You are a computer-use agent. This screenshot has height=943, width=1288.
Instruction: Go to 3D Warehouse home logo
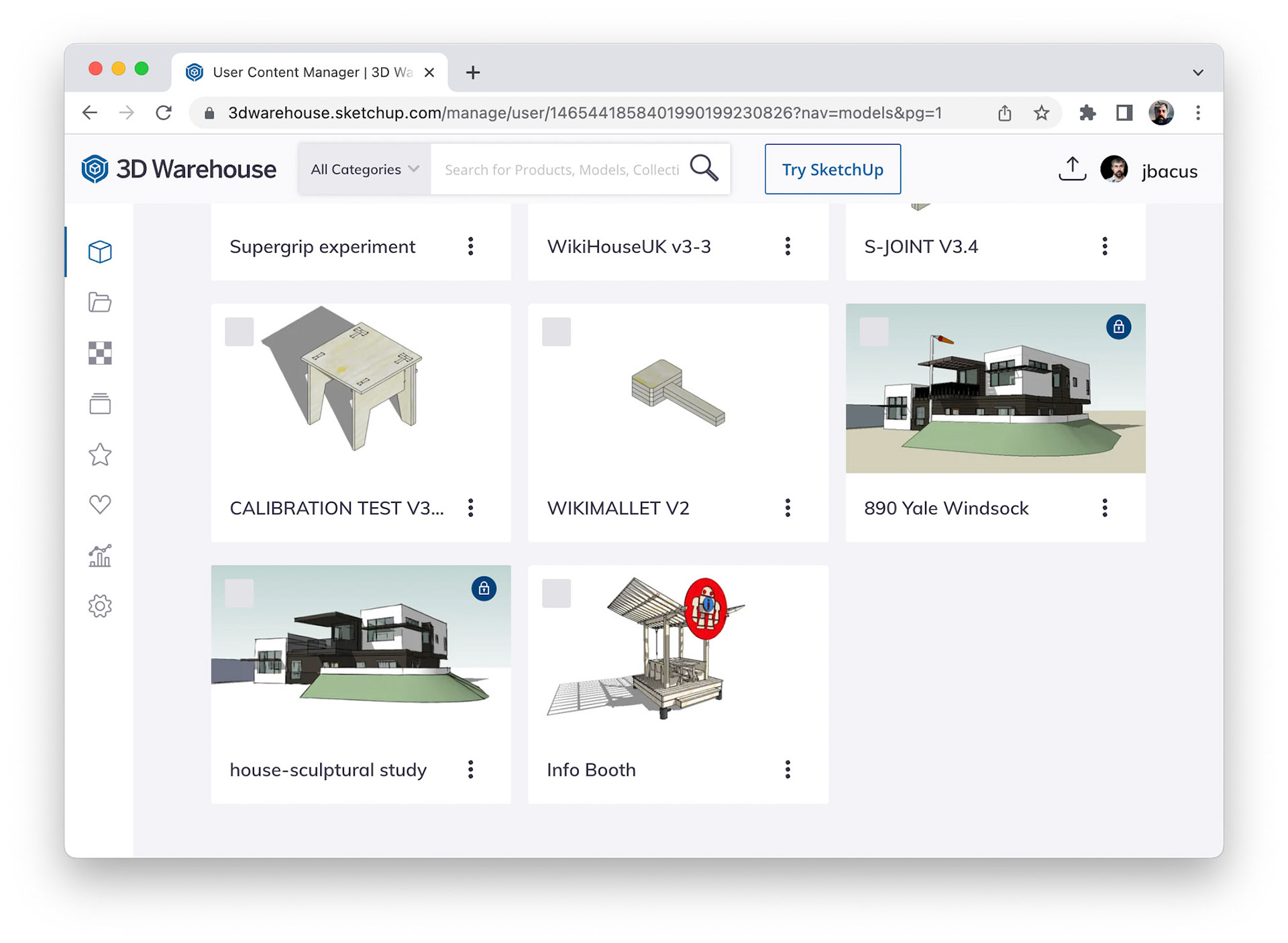[x=178, y=169]
